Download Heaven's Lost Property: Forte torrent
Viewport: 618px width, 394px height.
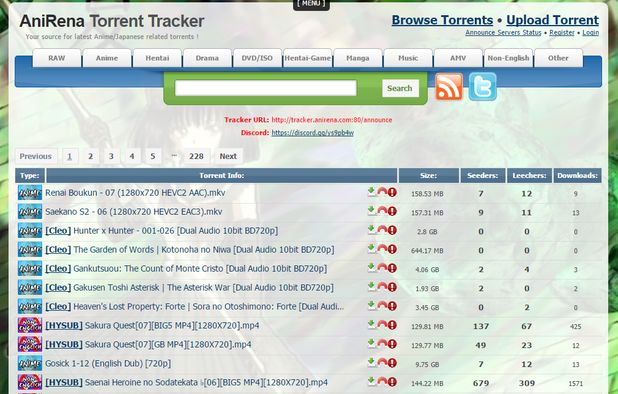coord(371,306)
